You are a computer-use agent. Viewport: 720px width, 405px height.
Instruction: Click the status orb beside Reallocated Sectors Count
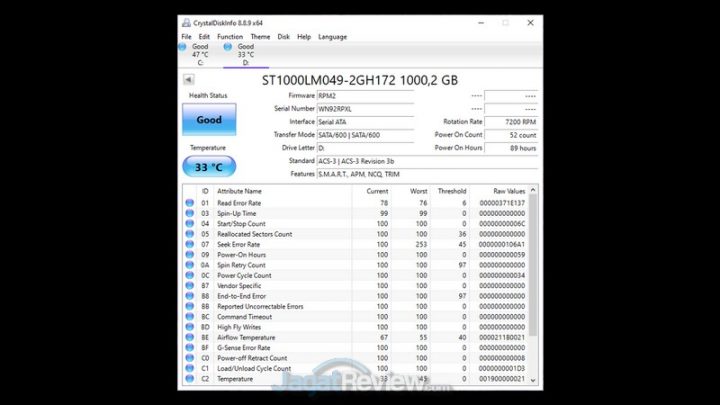(190, 234)
